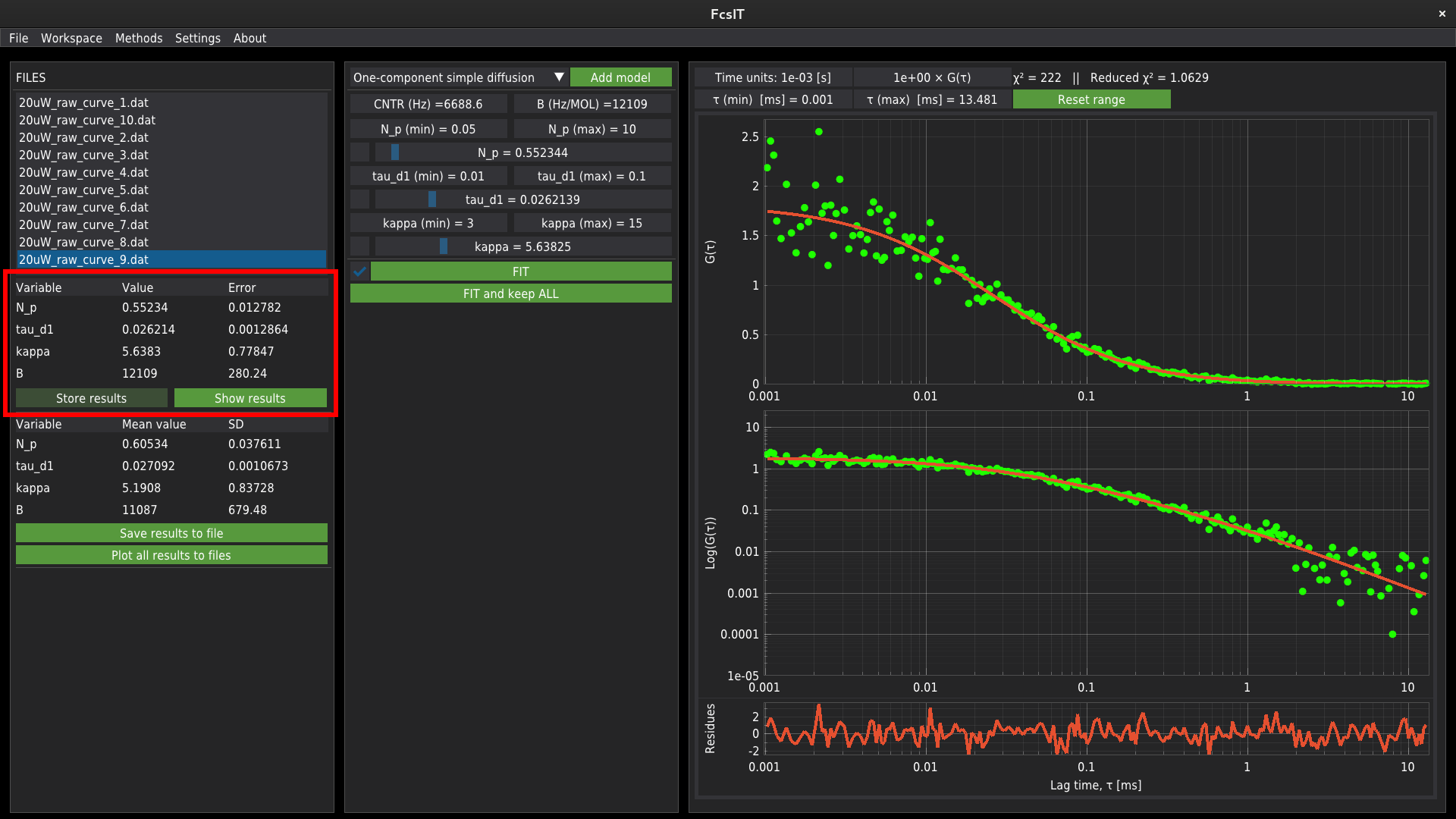Open the Settings menu
This screenshot has width=1456, height=819.
(197, 38)
